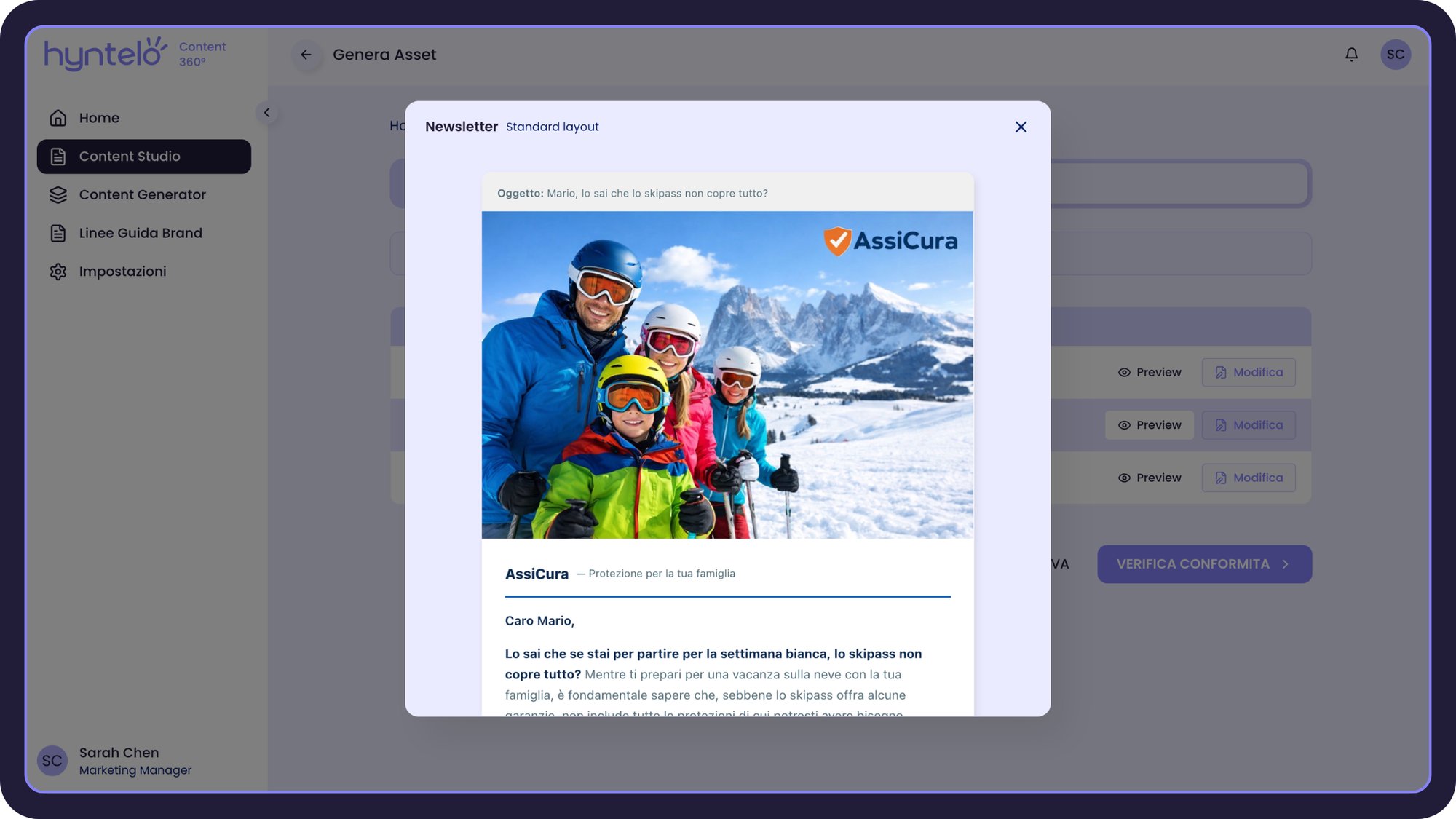
Task: Click Preview in the second asset row
Action: click(x=1150, y=425)
